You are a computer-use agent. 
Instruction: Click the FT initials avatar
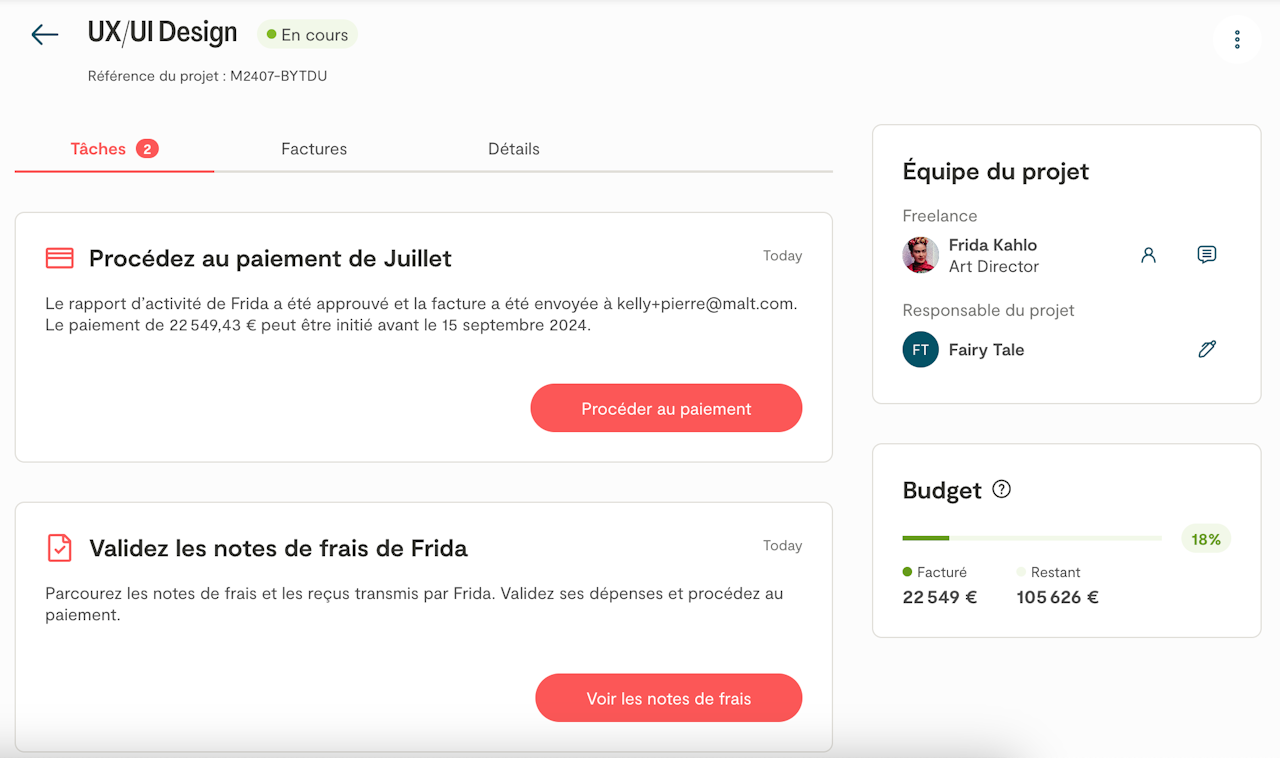point(920,350)
